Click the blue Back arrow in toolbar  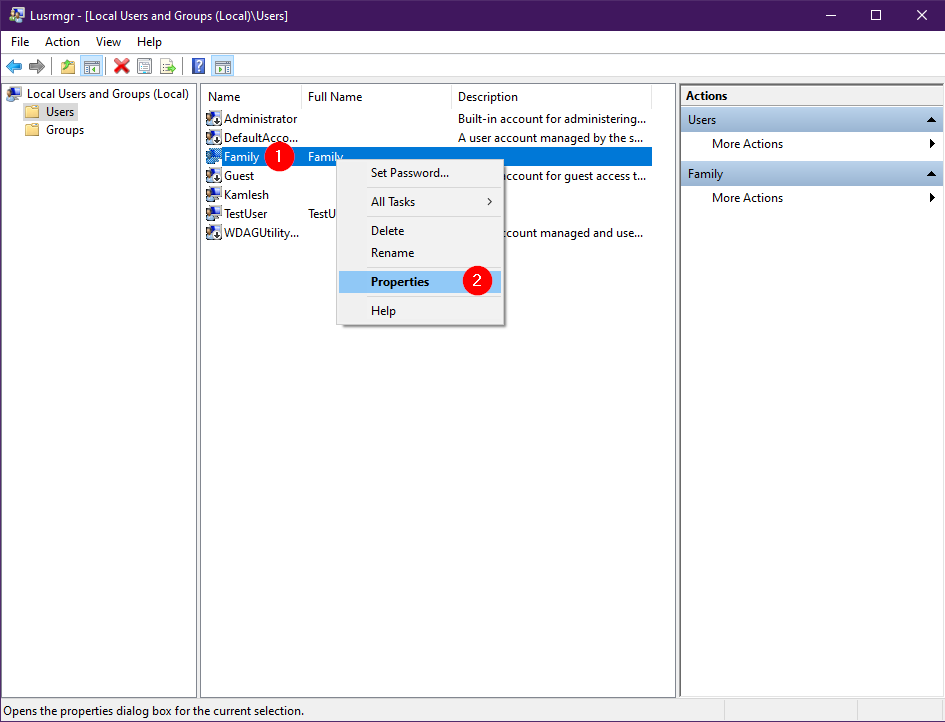tap(14, 67)
